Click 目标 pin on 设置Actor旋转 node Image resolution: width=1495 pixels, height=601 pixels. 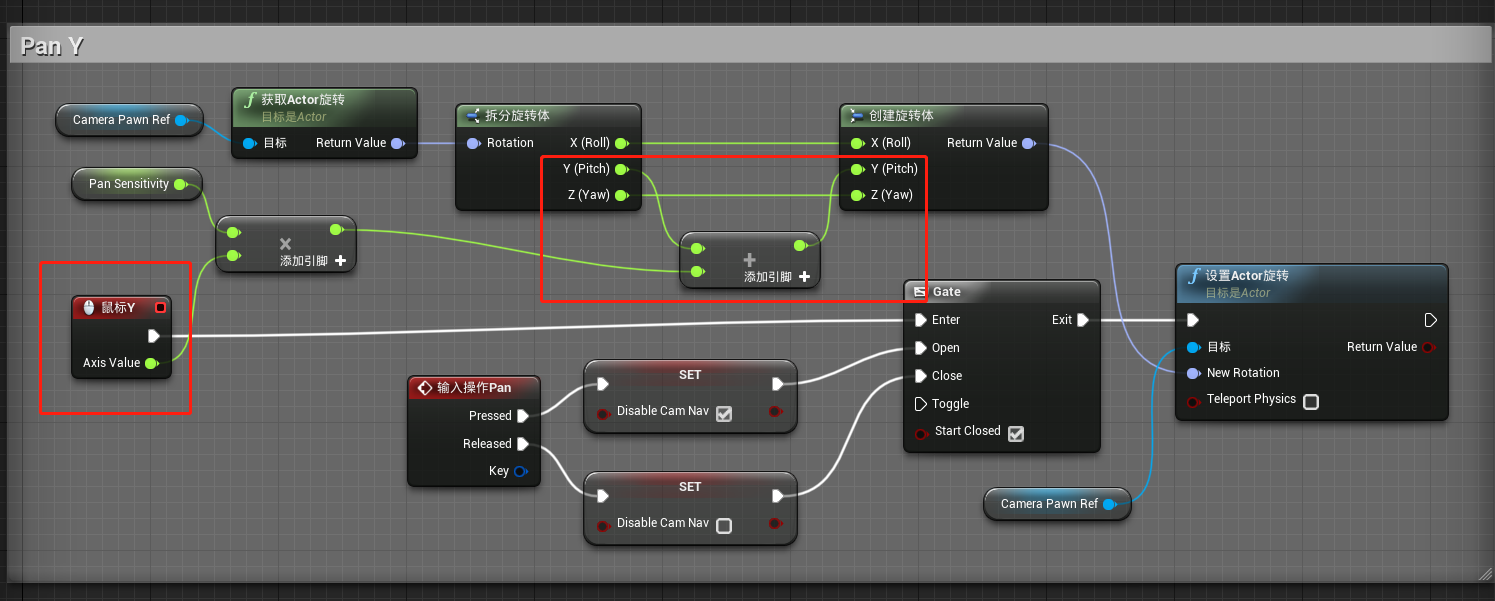click(x=1193, y=347)
